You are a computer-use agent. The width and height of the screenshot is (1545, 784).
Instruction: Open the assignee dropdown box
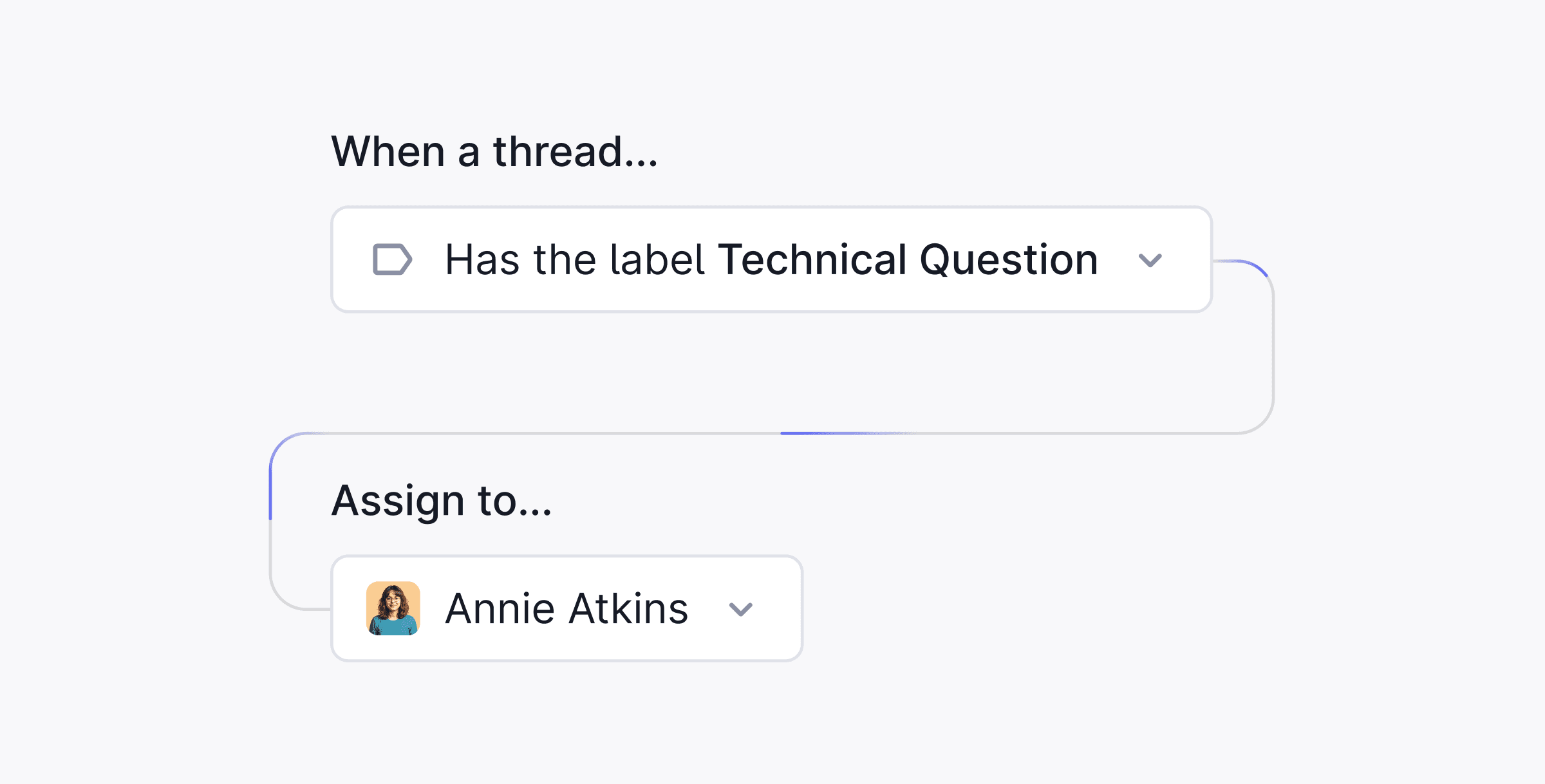click(566, 608)
